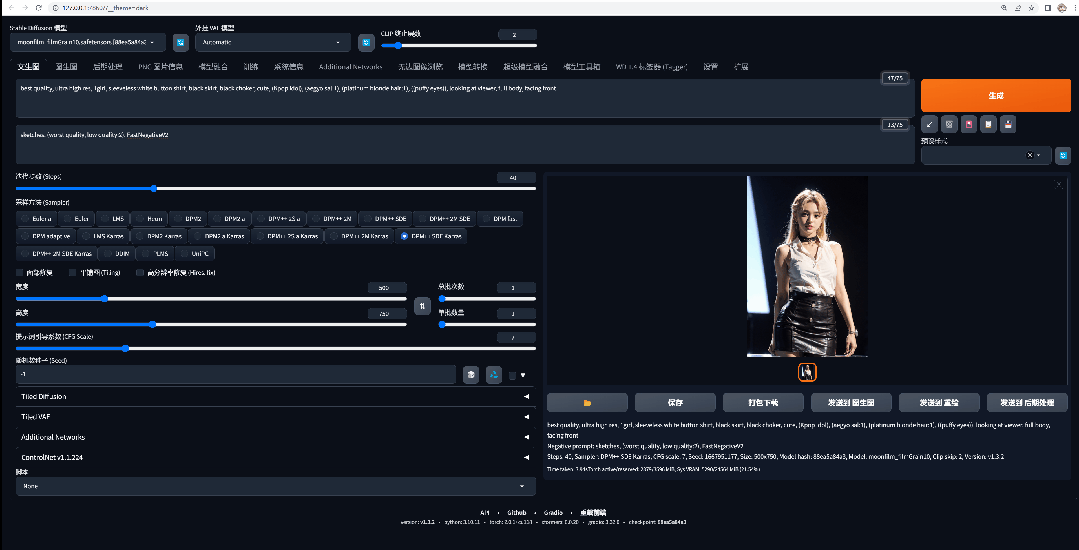
Task: Open the output folder with the folder icon
Action: (587, 402)
